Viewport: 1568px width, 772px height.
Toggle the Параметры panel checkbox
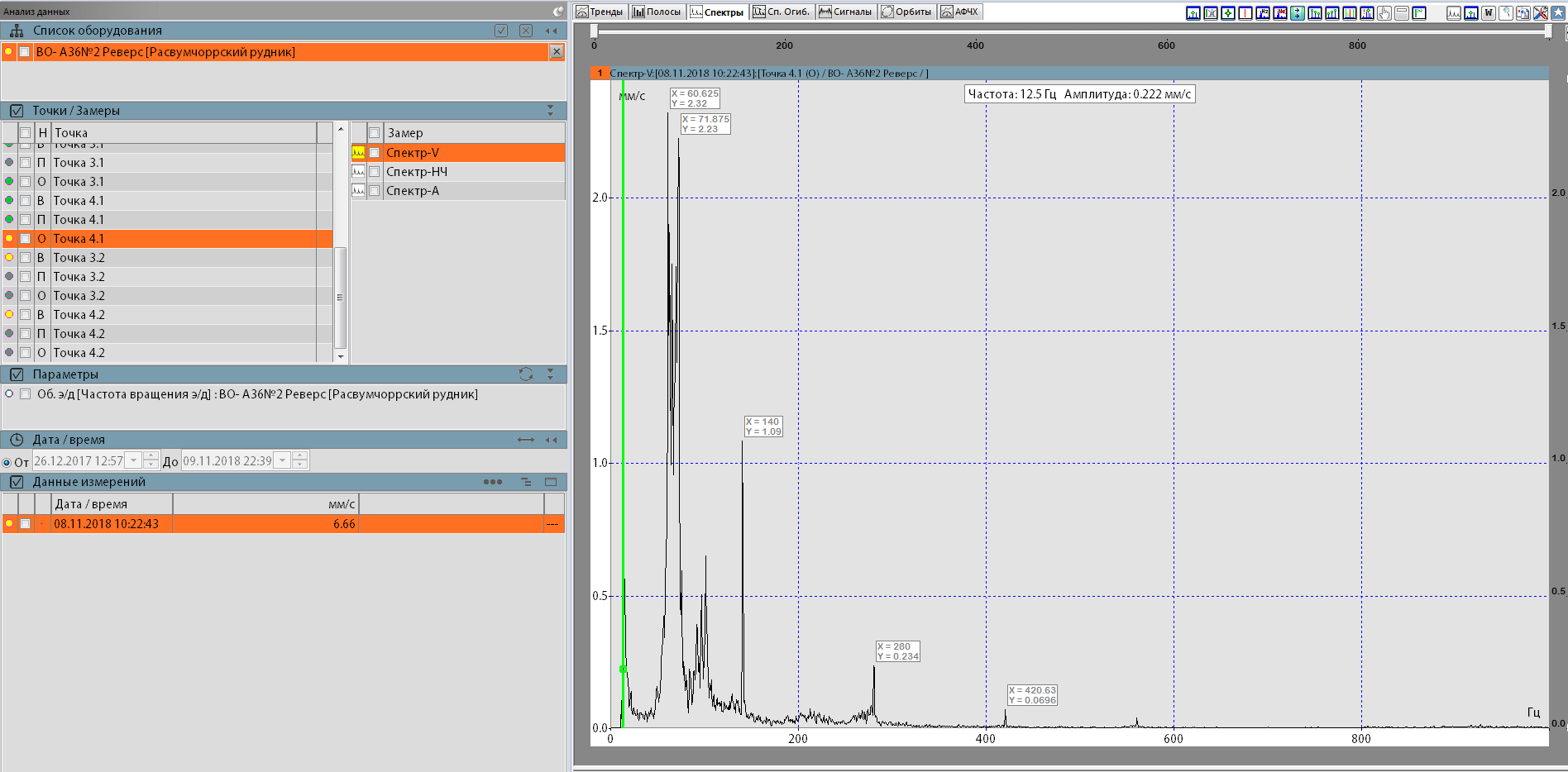pos(17,374)
